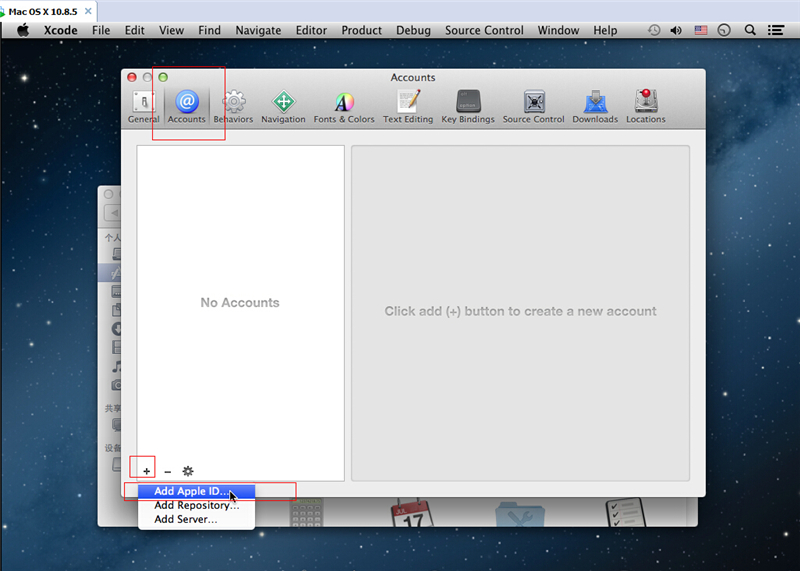Click the remove (−) account button

pyautogui.click(x=167, y=471)
